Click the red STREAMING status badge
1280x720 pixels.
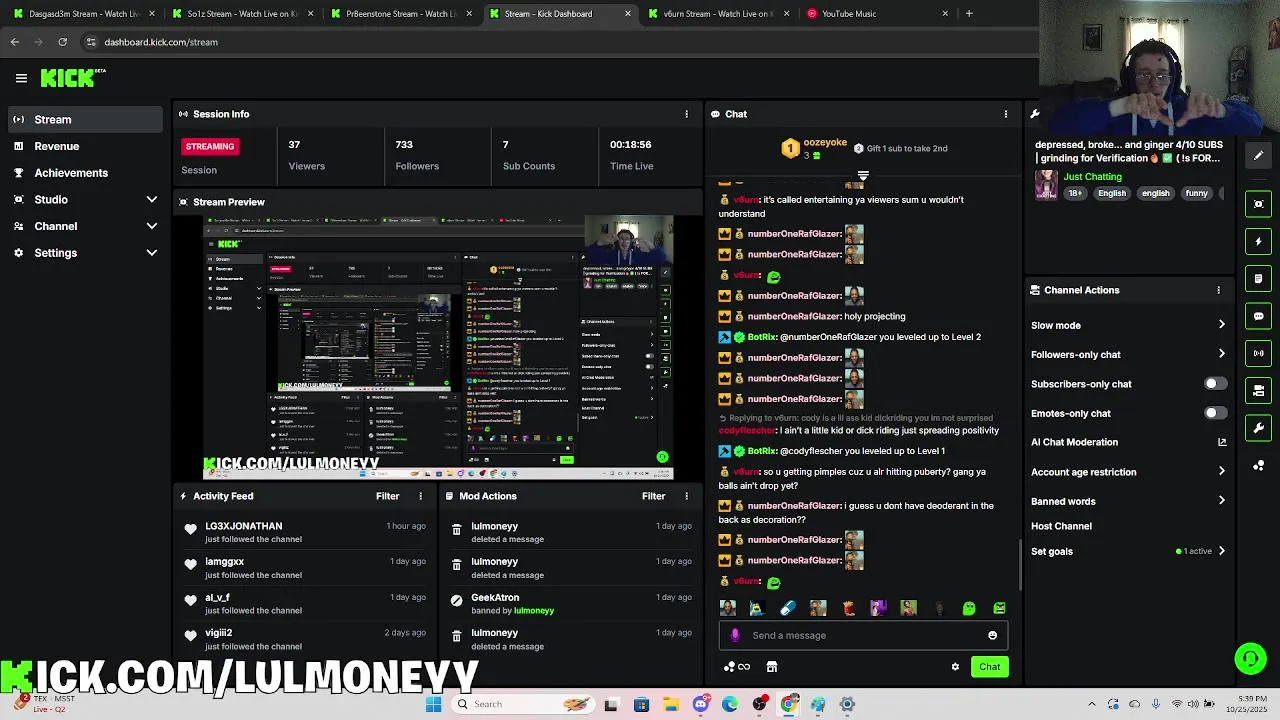[210, 146]
